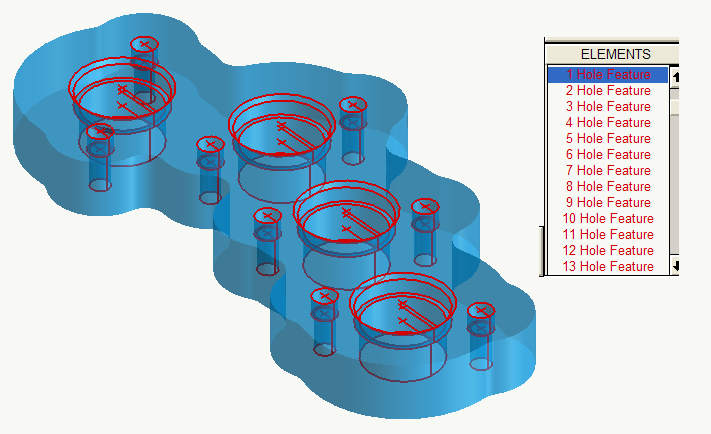711x434 pixels.
Task: Pick "4 Hole Feature" entry
Action: tap(608, 122)
